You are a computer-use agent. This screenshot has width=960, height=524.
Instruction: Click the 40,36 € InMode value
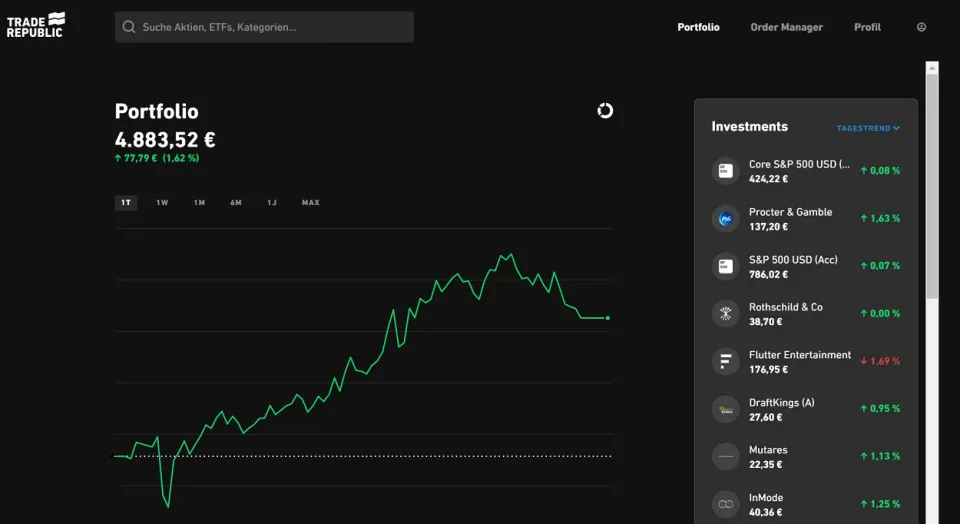[x=765, y=512]
